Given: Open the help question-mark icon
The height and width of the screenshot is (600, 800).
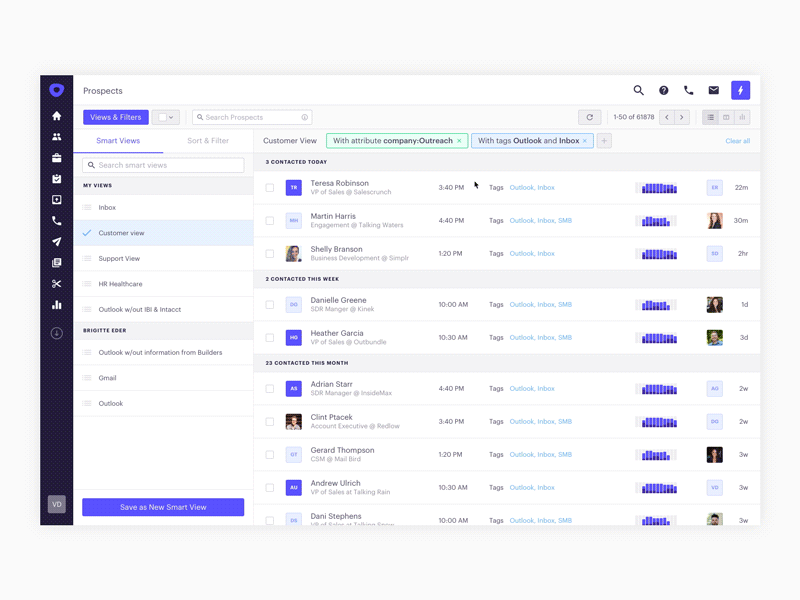Looking at the screenshot, I should point(663,90).
